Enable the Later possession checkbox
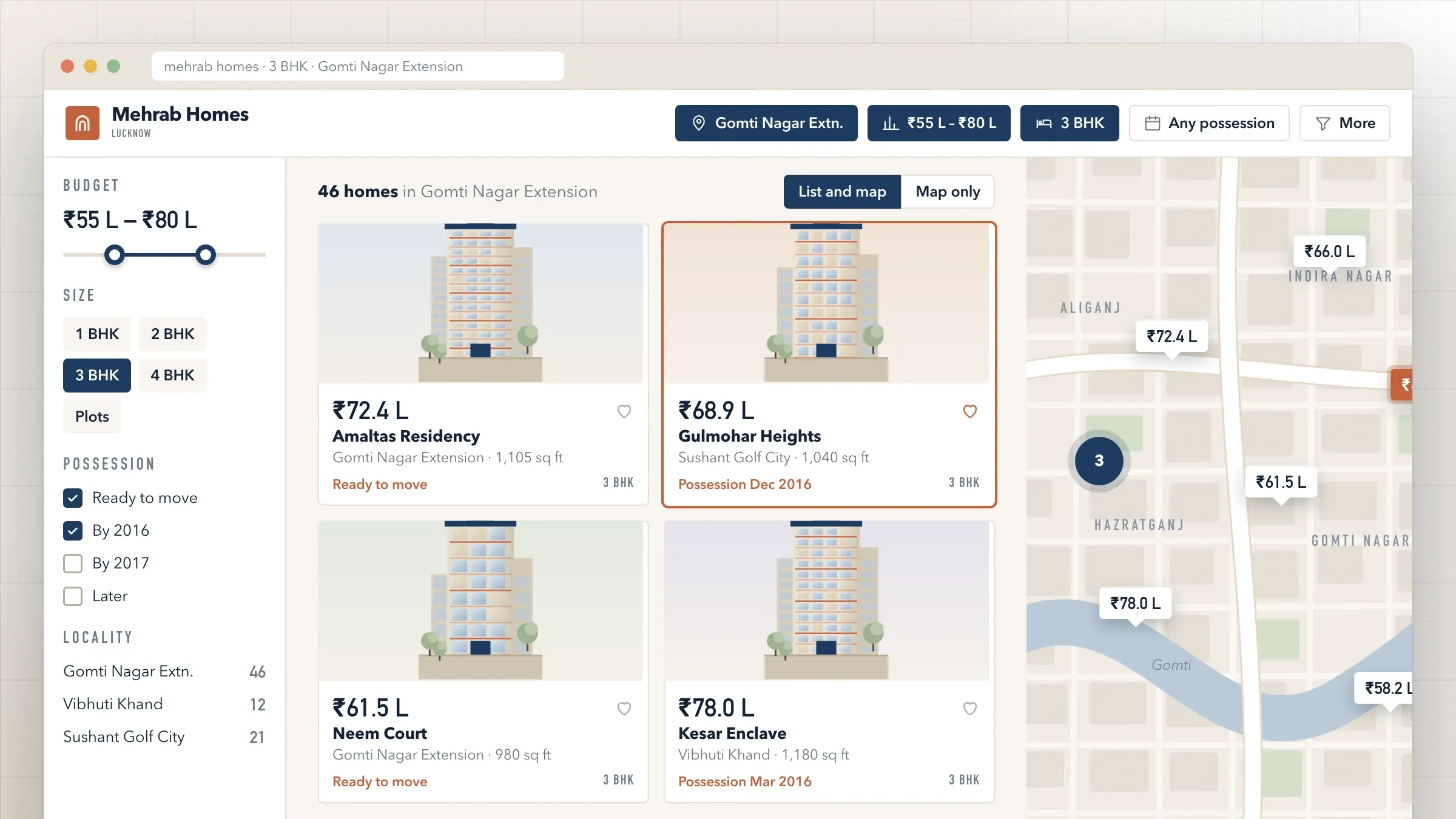 tap(73, 596)
